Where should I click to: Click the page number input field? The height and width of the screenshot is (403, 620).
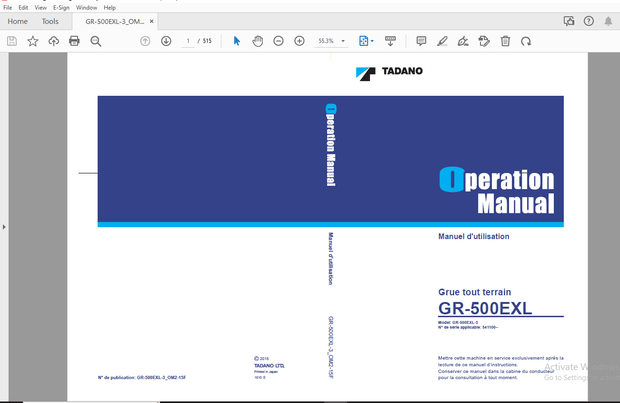coord(188,41)
